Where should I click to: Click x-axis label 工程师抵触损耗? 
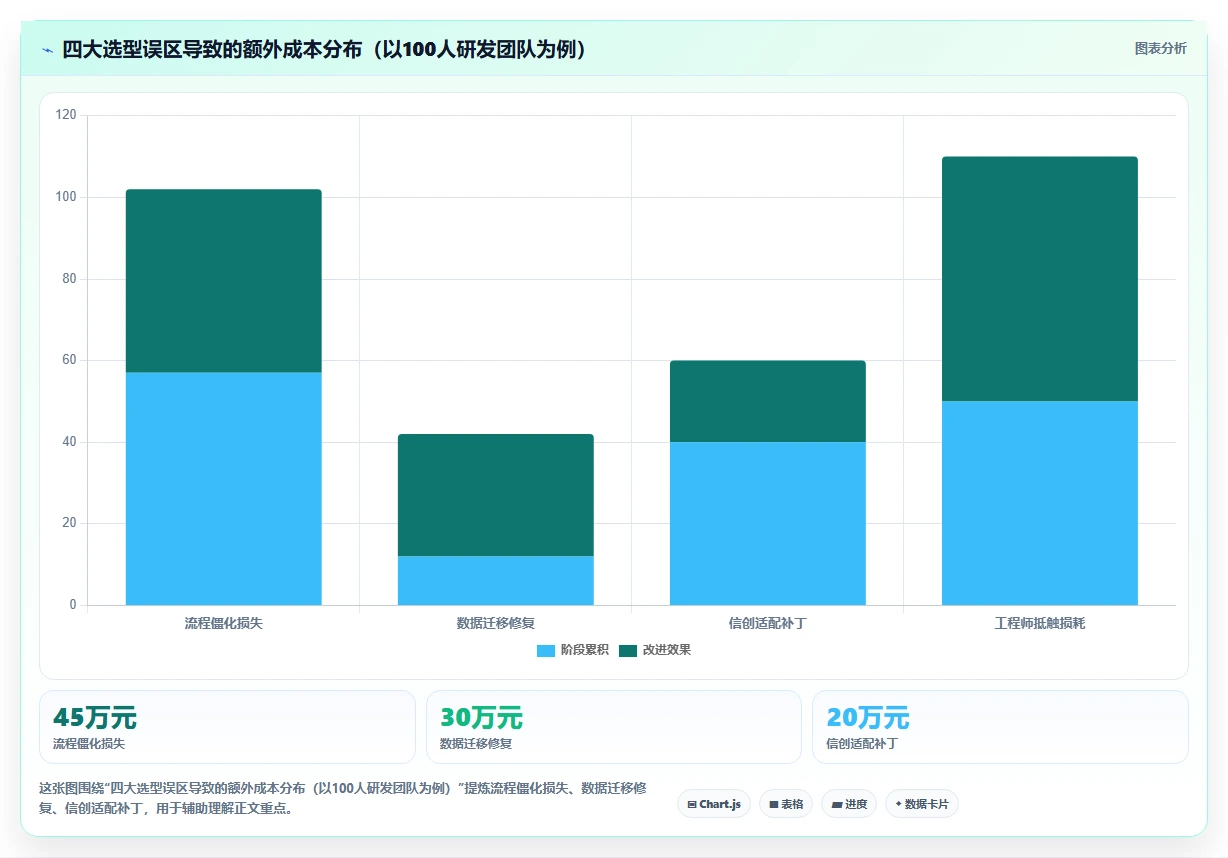[x=1040, y=623]
